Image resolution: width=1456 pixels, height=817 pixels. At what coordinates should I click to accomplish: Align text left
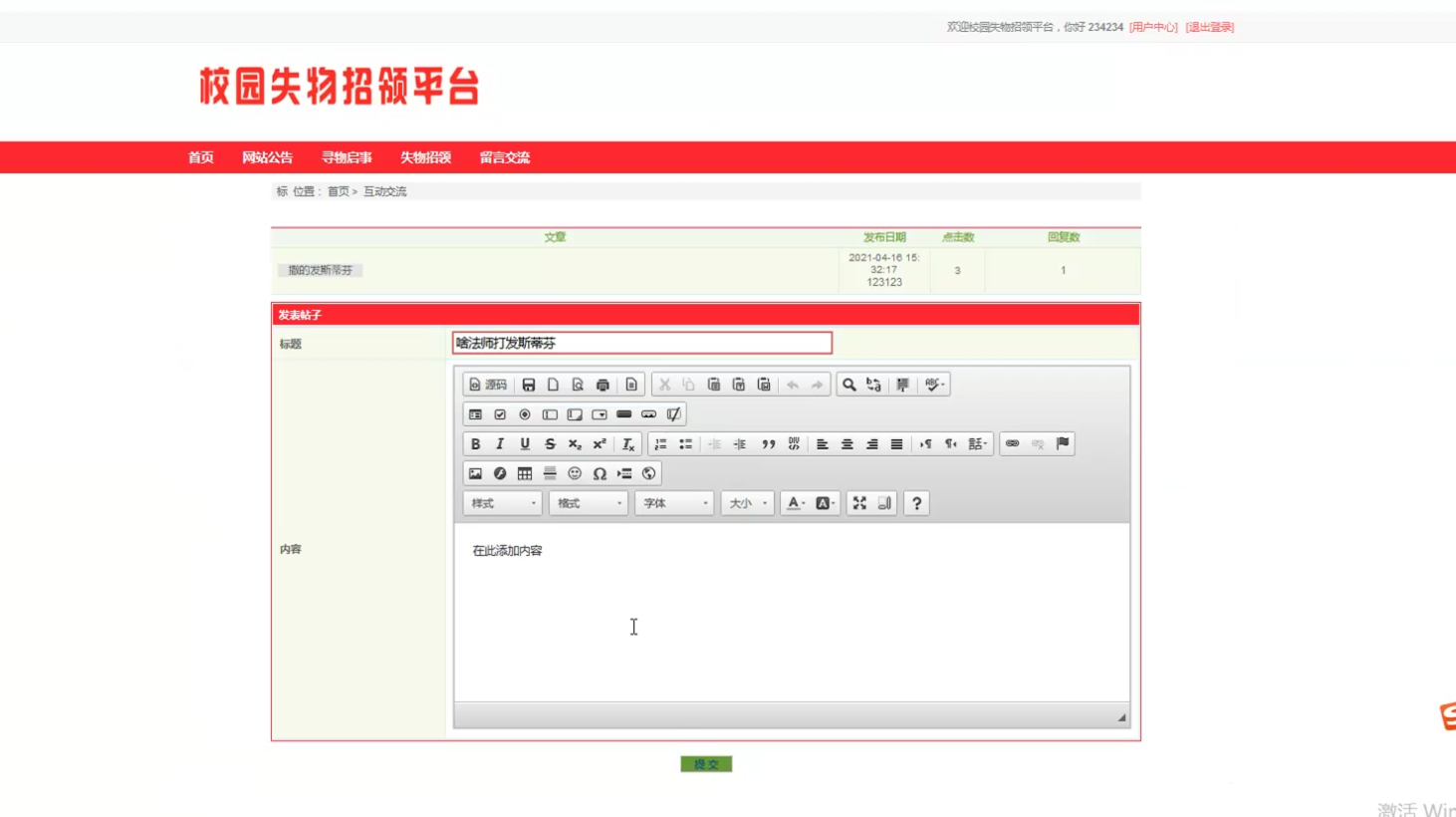(823, 444)
